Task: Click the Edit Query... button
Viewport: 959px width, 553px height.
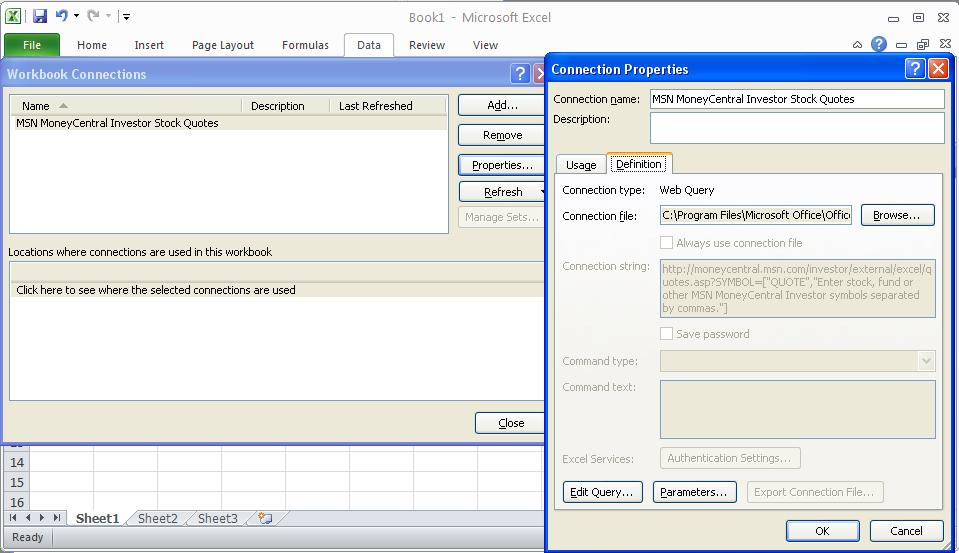Action: click(x=602, y=492)
